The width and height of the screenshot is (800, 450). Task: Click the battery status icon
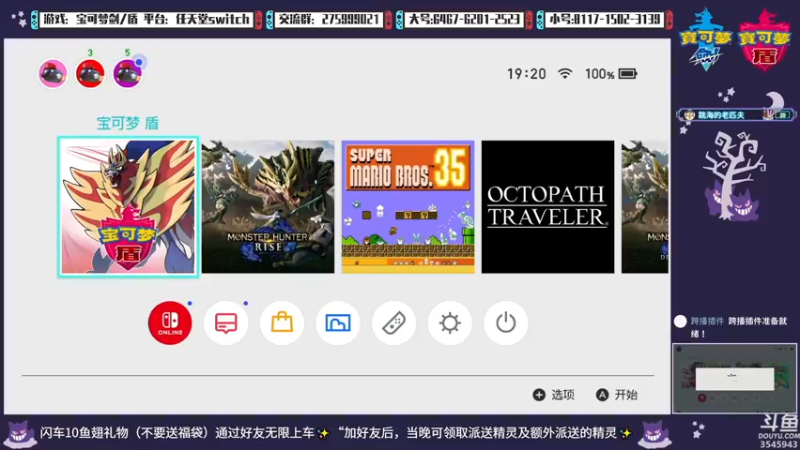[628, 74]
